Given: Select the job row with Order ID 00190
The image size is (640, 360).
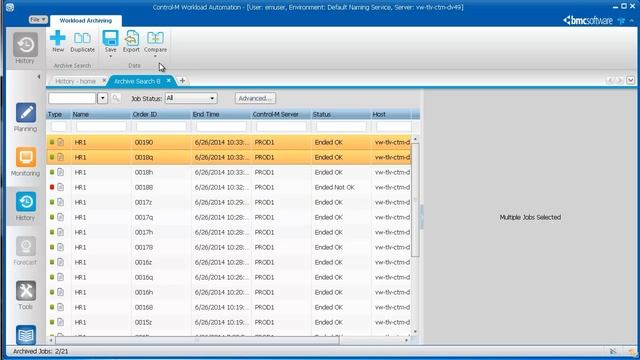Looking at the screenshot, I should (x=229, y=142).
